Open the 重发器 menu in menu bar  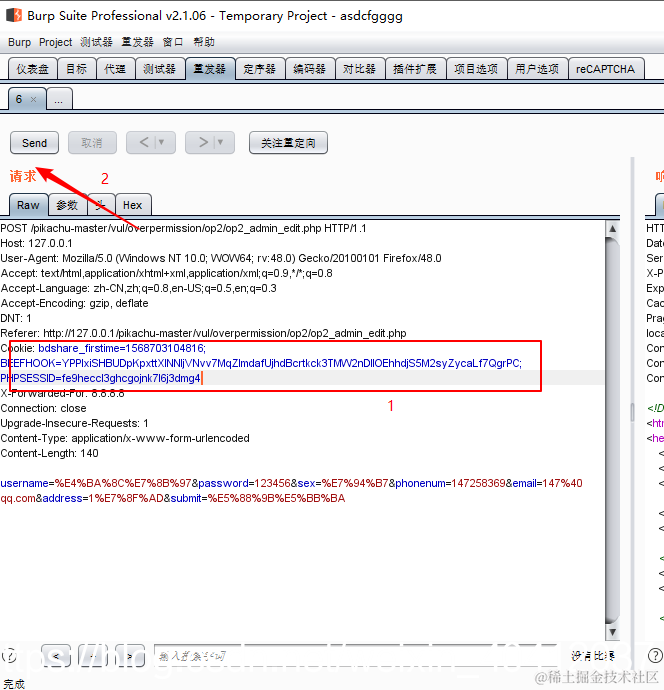137,42
